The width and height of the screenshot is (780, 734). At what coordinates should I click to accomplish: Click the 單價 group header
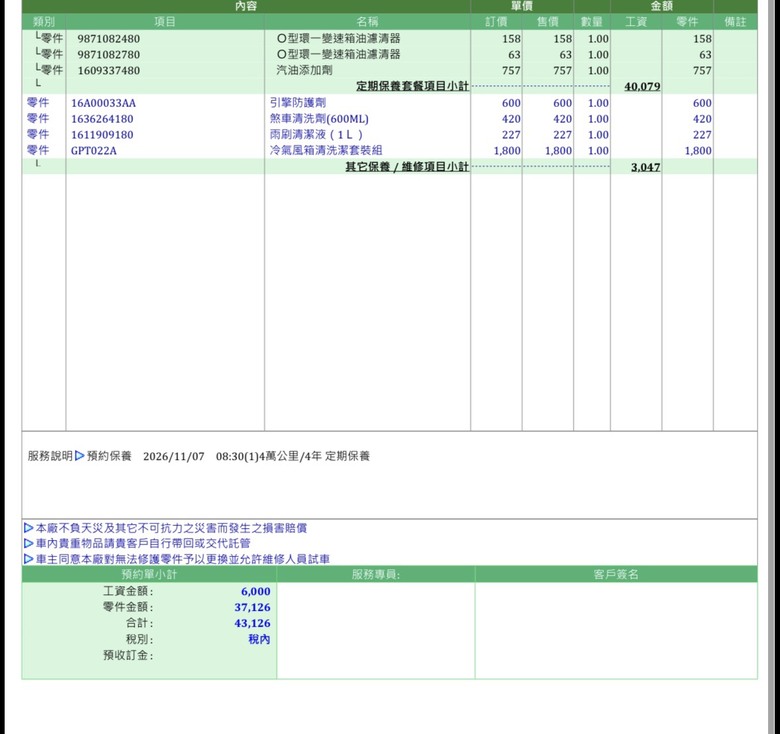pyautogui.click(x=522, y=6)
